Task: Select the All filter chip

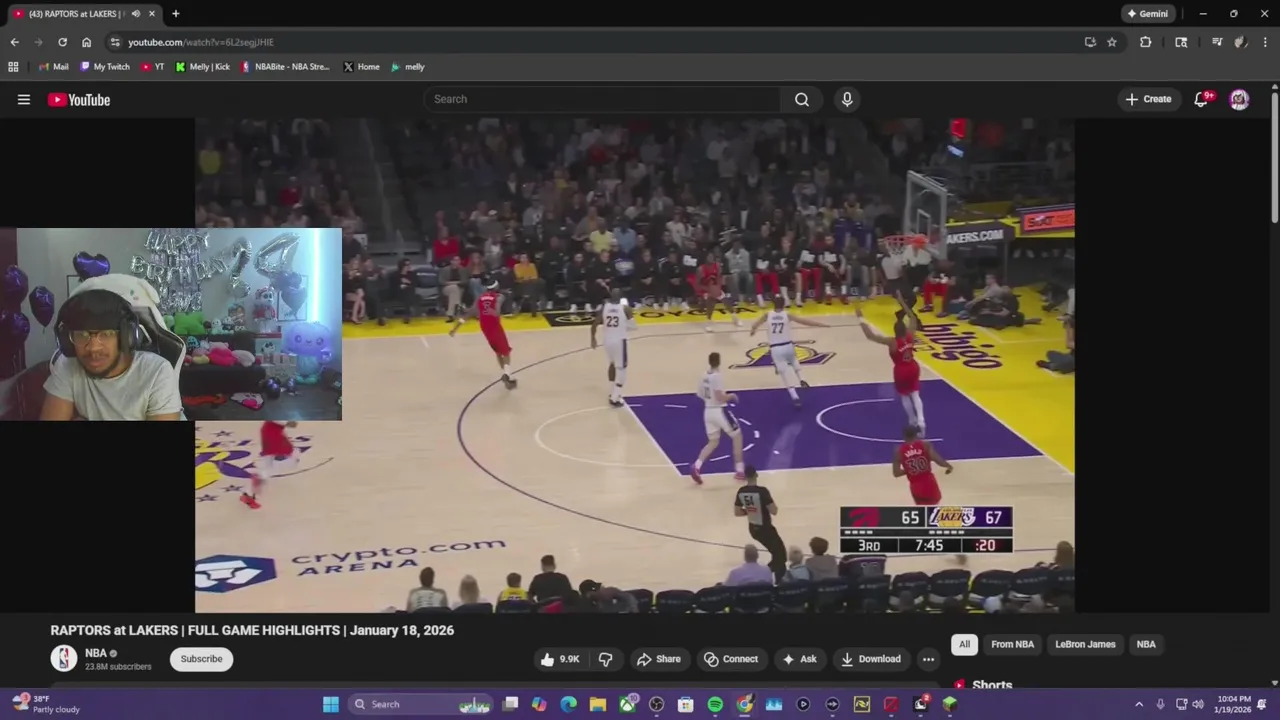Action: [x=964, y=644]
